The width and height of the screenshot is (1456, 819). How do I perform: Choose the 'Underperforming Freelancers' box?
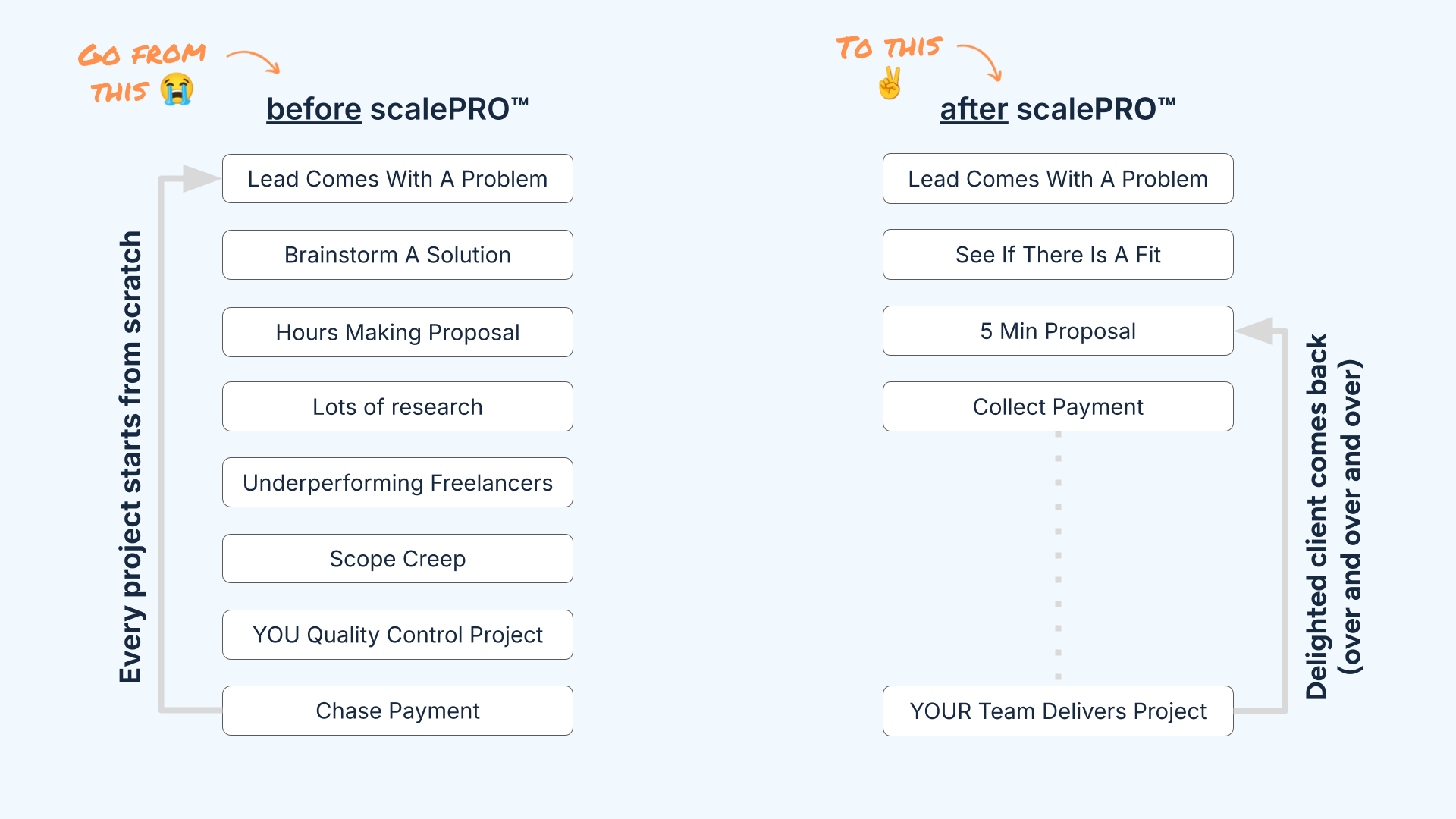click(x=397, y=483)
